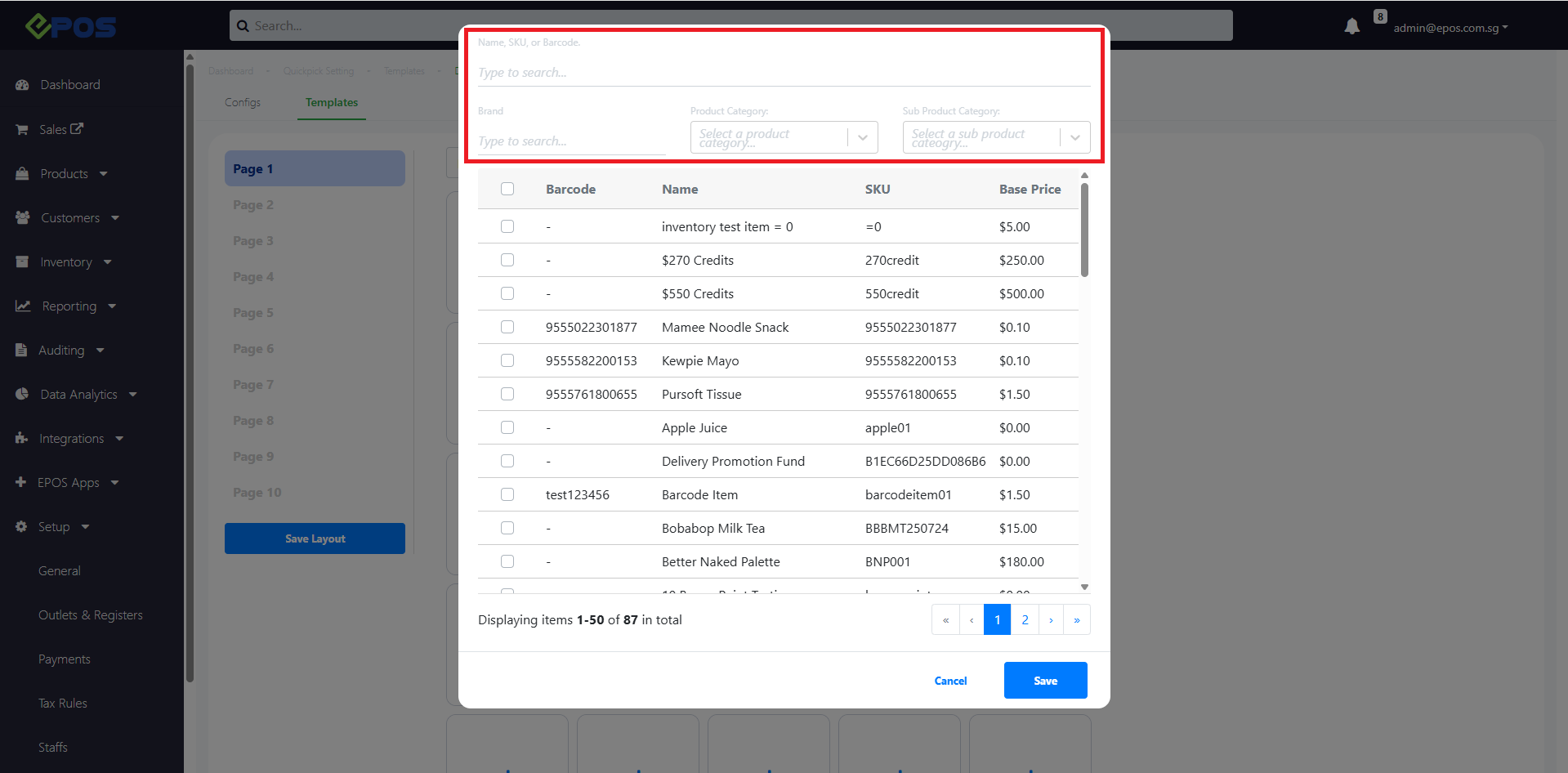Click the Customers people icon

click(23, 217)
